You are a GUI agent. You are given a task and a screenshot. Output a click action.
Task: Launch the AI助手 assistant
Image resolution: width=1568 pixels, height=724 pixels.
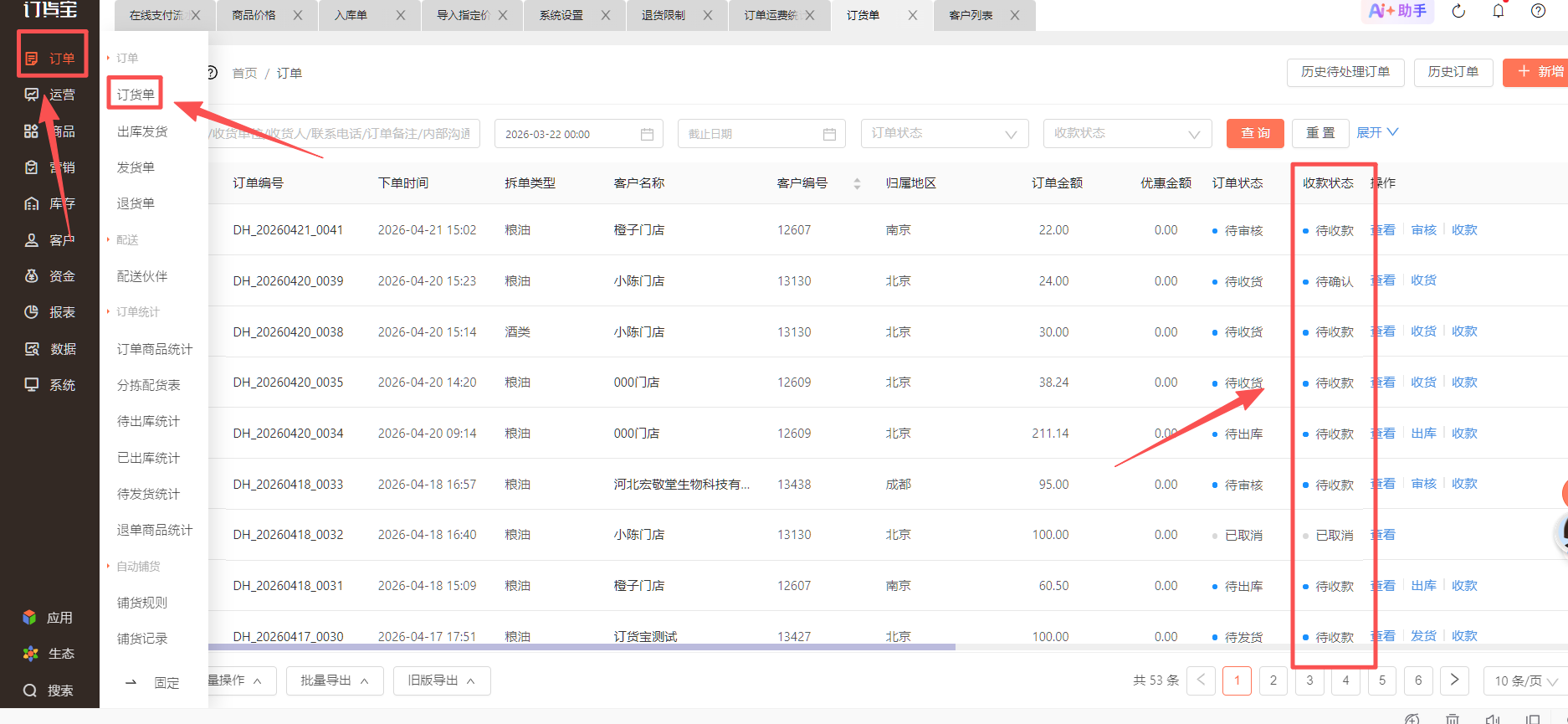pos(1397,11)
